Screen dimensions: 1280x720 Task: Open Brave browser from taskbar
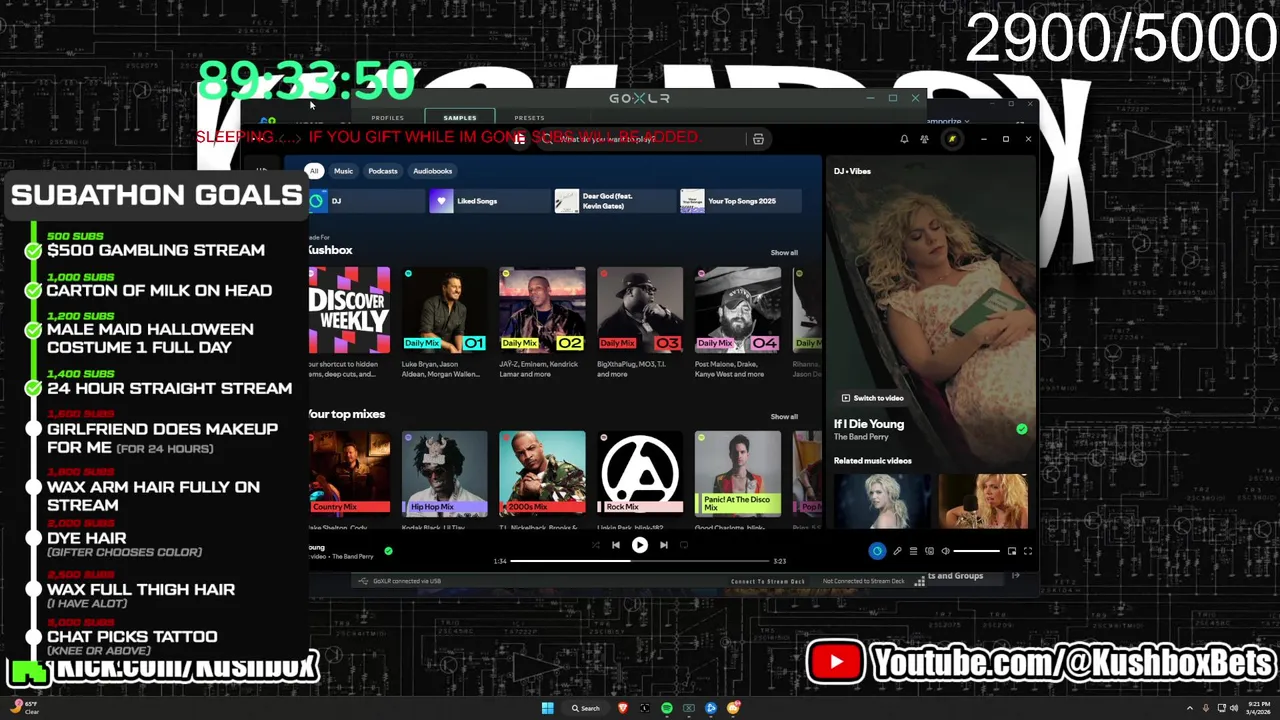623,708
